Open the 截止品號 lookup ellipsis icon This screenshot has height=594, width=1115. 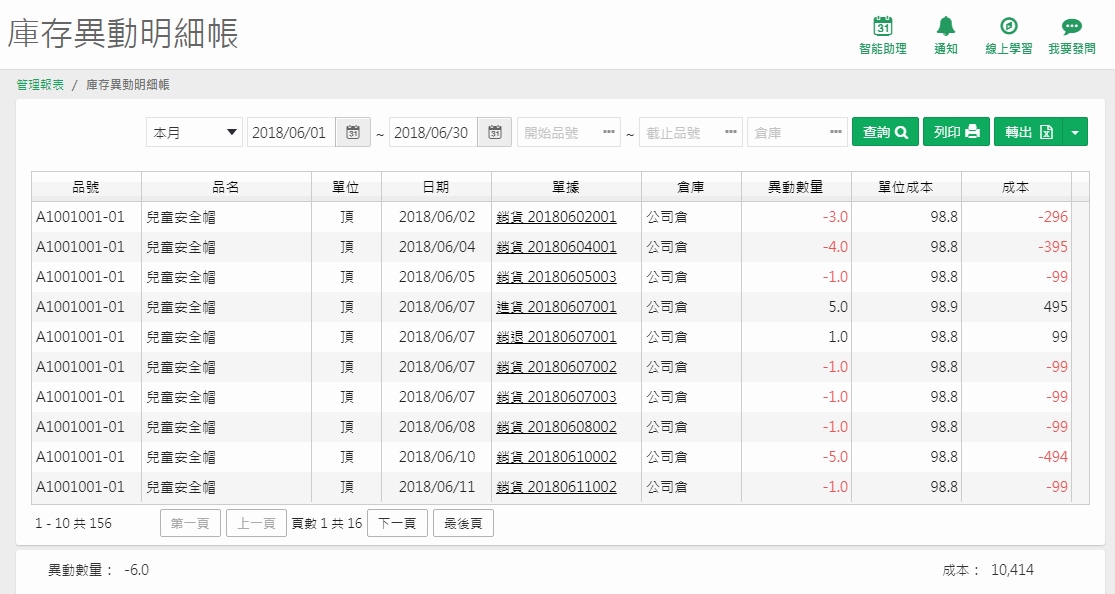click(730, 132)
